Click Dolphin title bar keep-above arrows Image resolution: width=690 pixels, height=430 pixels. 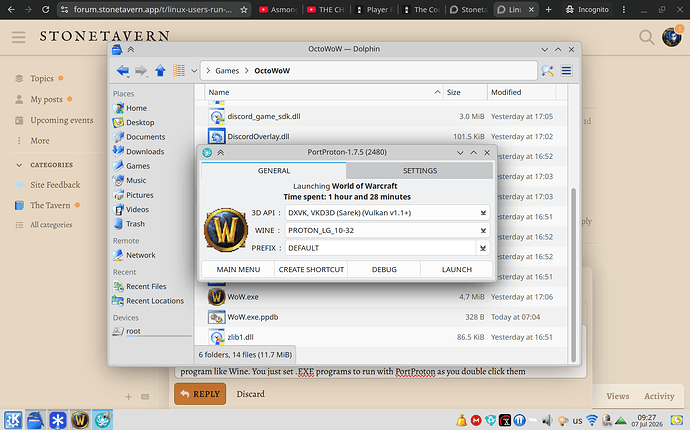click(131, 49)
